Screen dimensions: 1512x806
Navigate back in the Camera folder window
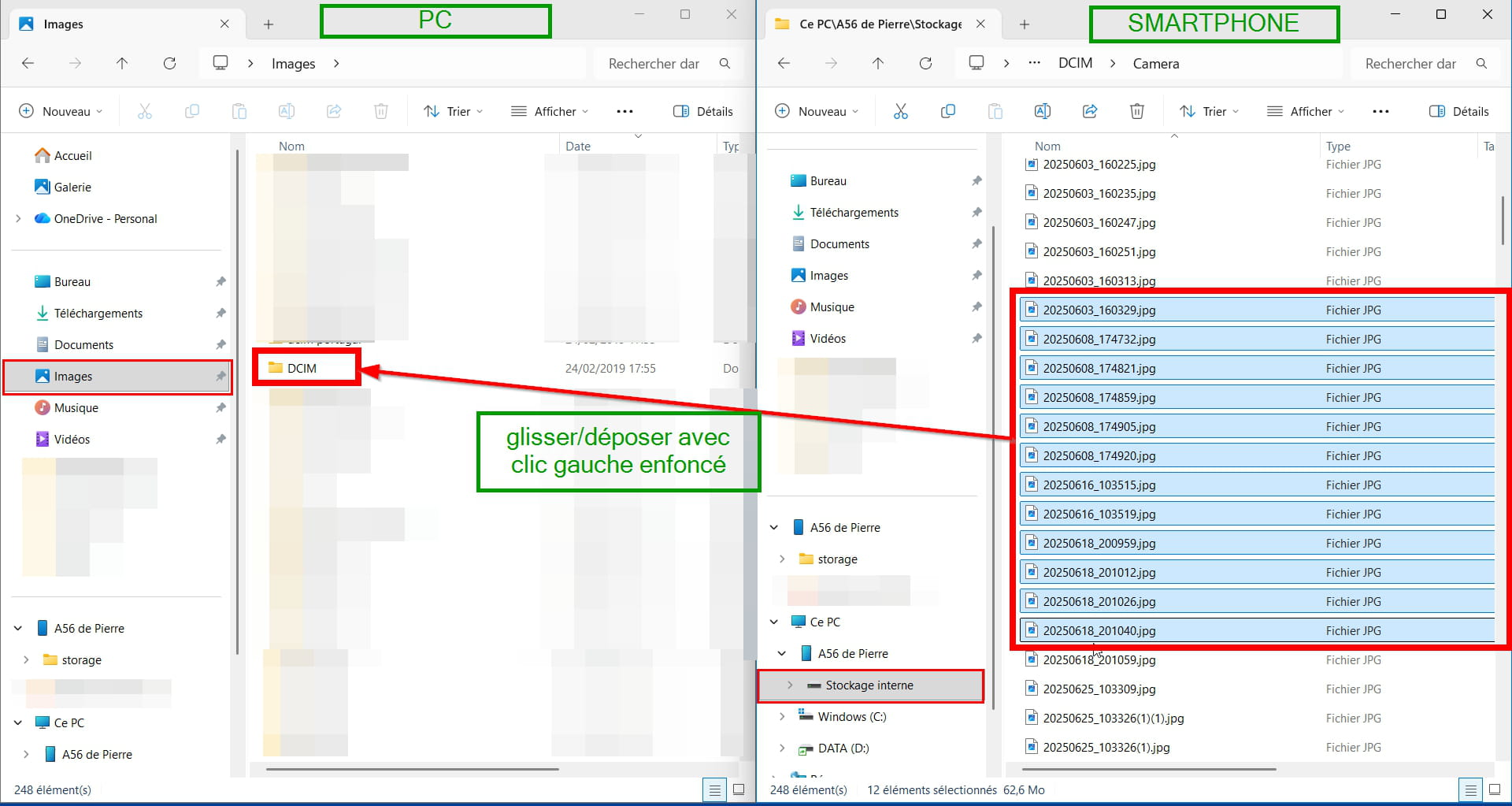click(x=784, y=63)
